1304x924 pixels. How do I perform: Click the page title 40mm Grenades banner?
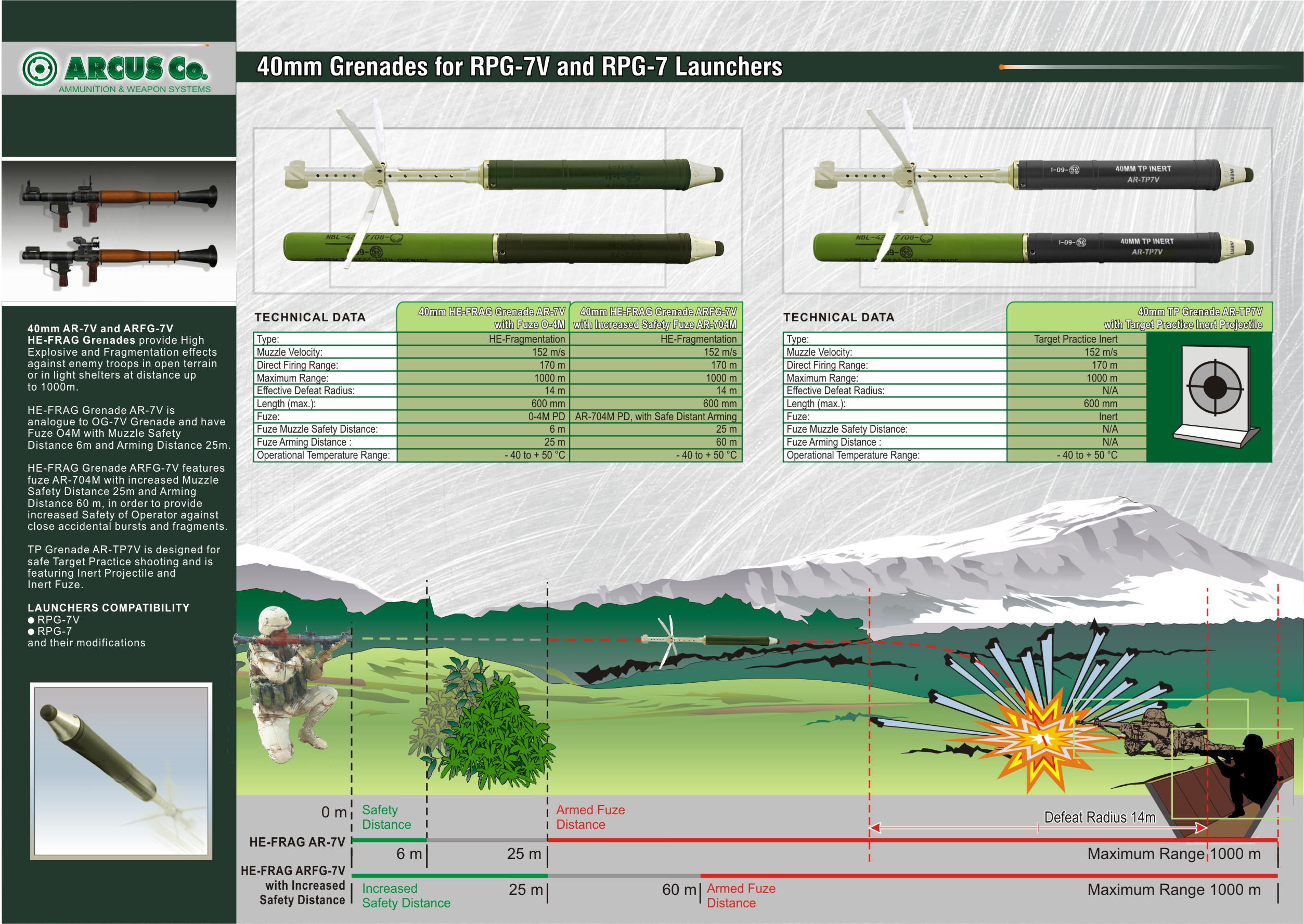pyautogui.click(x=519, y=67)
